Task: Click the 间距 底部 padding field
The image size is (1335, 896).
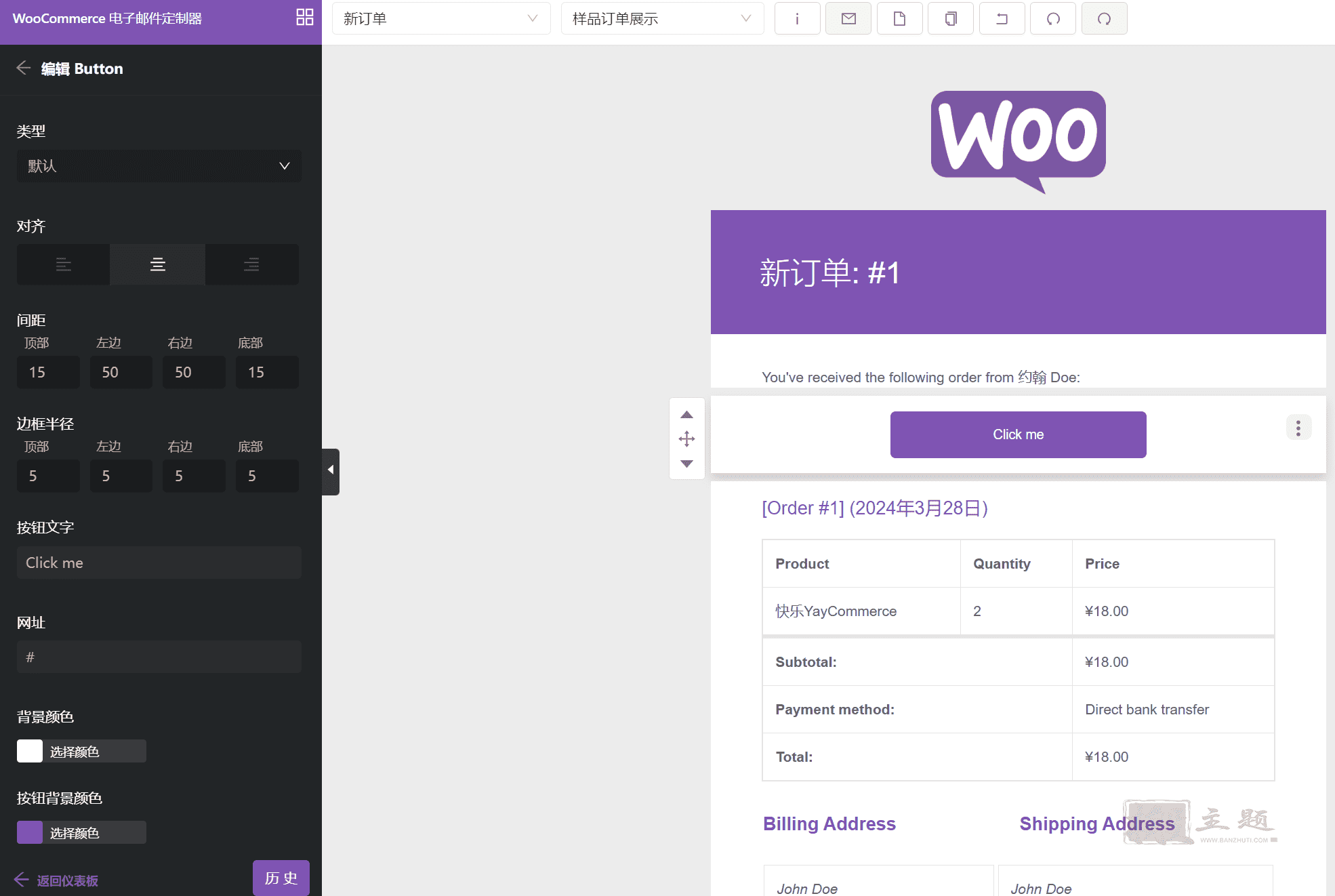Action: coord(267,372)
